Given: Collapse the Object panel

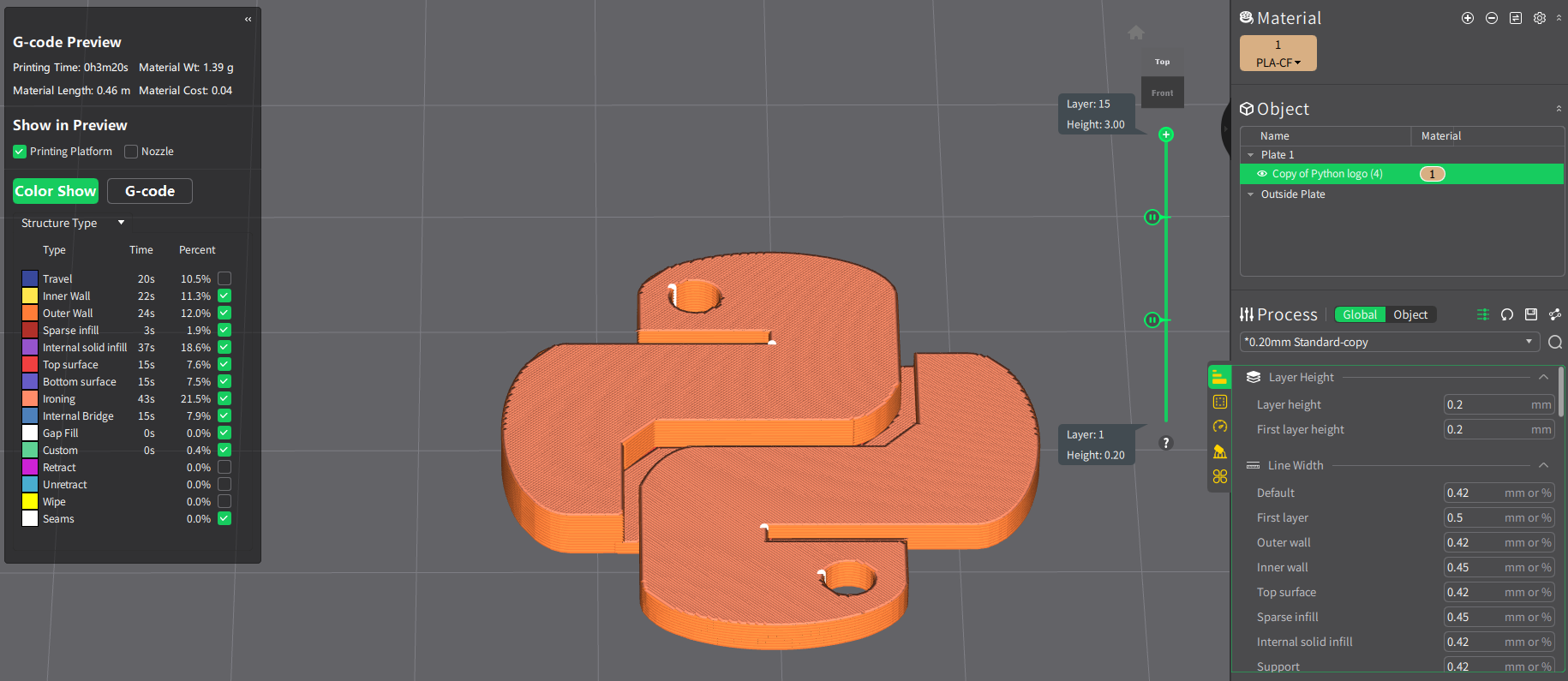Looking at the screenshot, I should coord(1559,109).
